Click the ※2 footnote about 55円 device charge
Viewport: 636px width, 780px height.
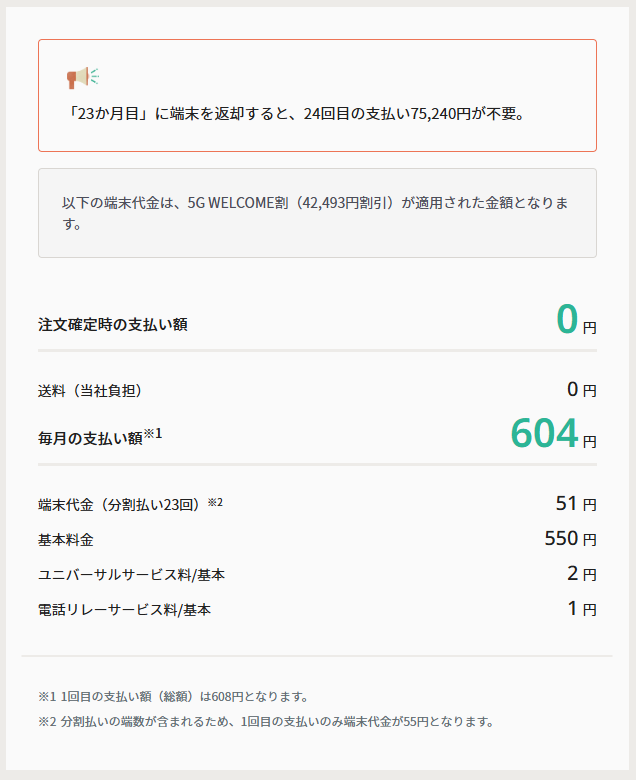click(x=266, y=721)
